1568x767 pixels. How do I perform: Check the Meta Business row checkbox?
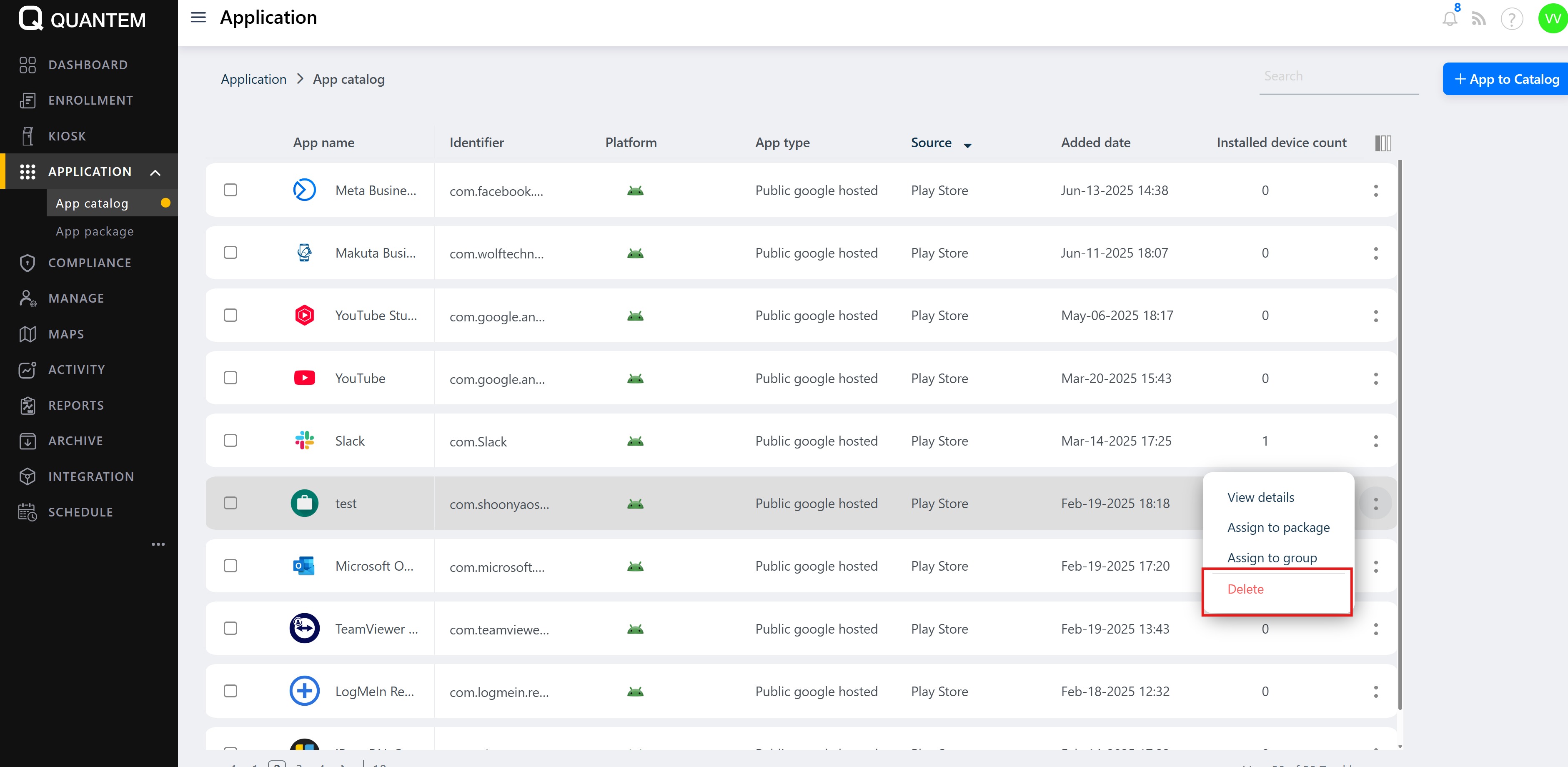tap(230, 190)
